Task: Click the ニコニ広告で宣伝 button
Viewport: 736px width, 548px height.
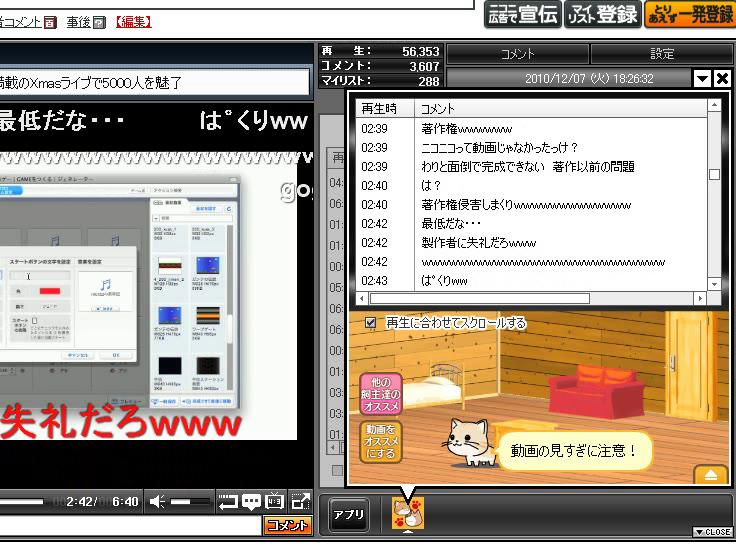Action: coord(522,14)
